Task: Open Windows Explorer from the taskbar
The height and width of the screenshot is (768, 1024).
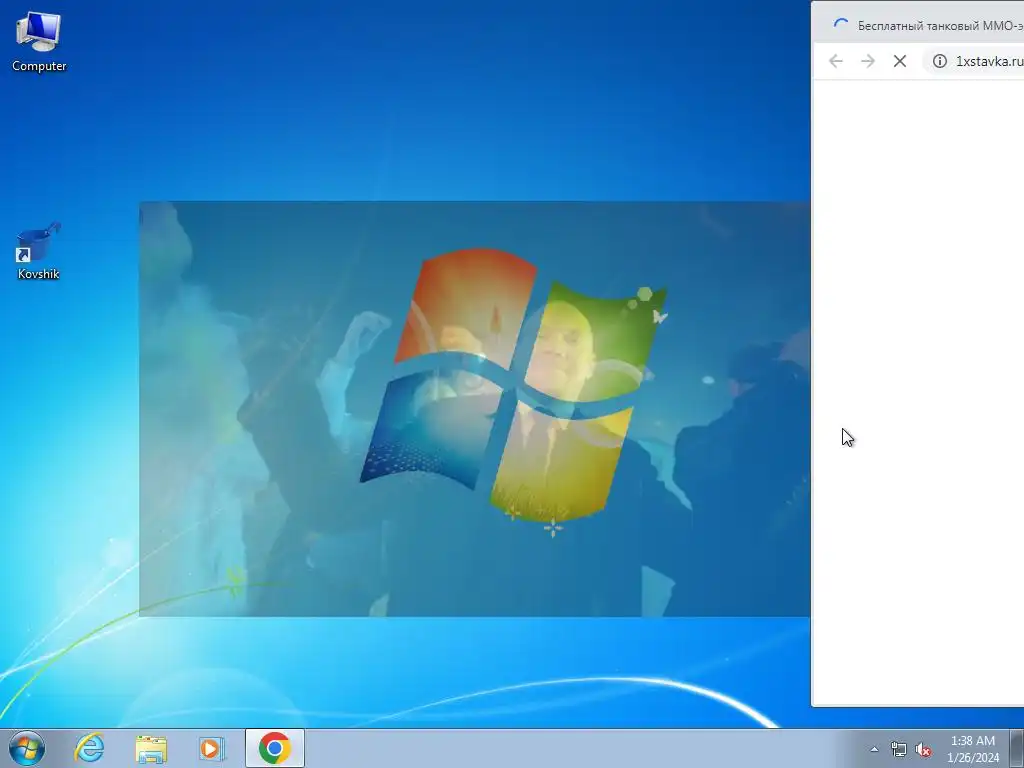Action: tap(151, 748)
